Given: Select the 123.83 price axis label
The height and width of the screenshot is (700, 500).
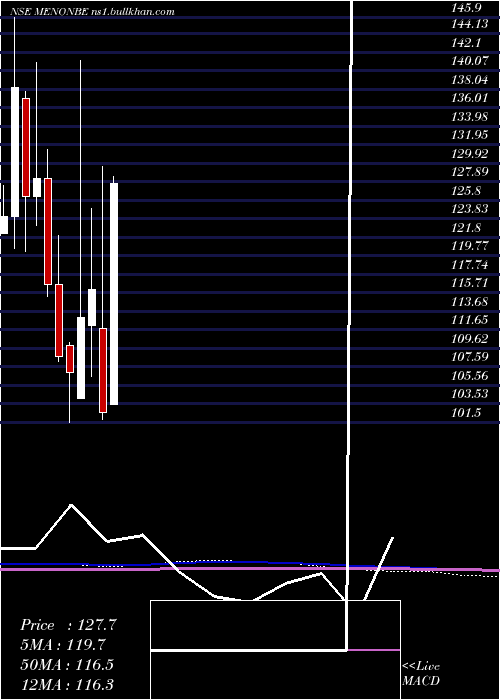Looking at the screenshot, I should [470, 209].
